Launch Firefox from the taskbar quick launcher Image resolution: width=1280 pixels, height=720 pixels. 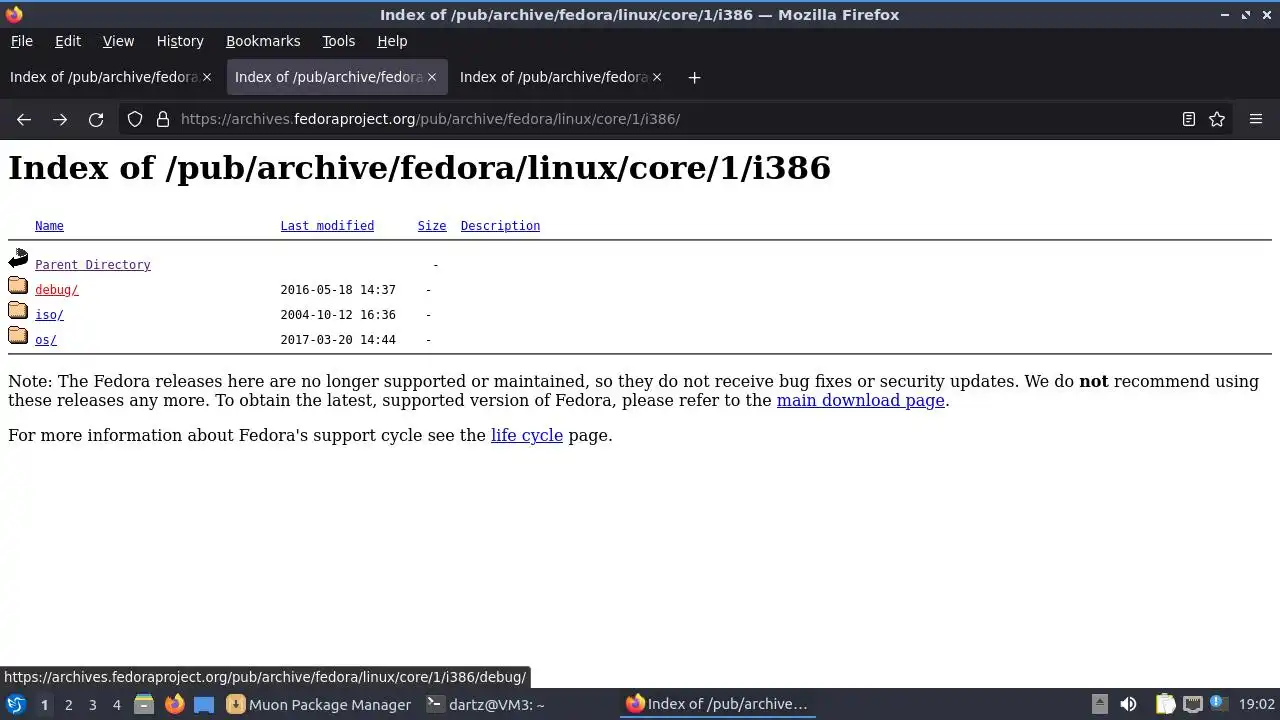coord(174,704)
